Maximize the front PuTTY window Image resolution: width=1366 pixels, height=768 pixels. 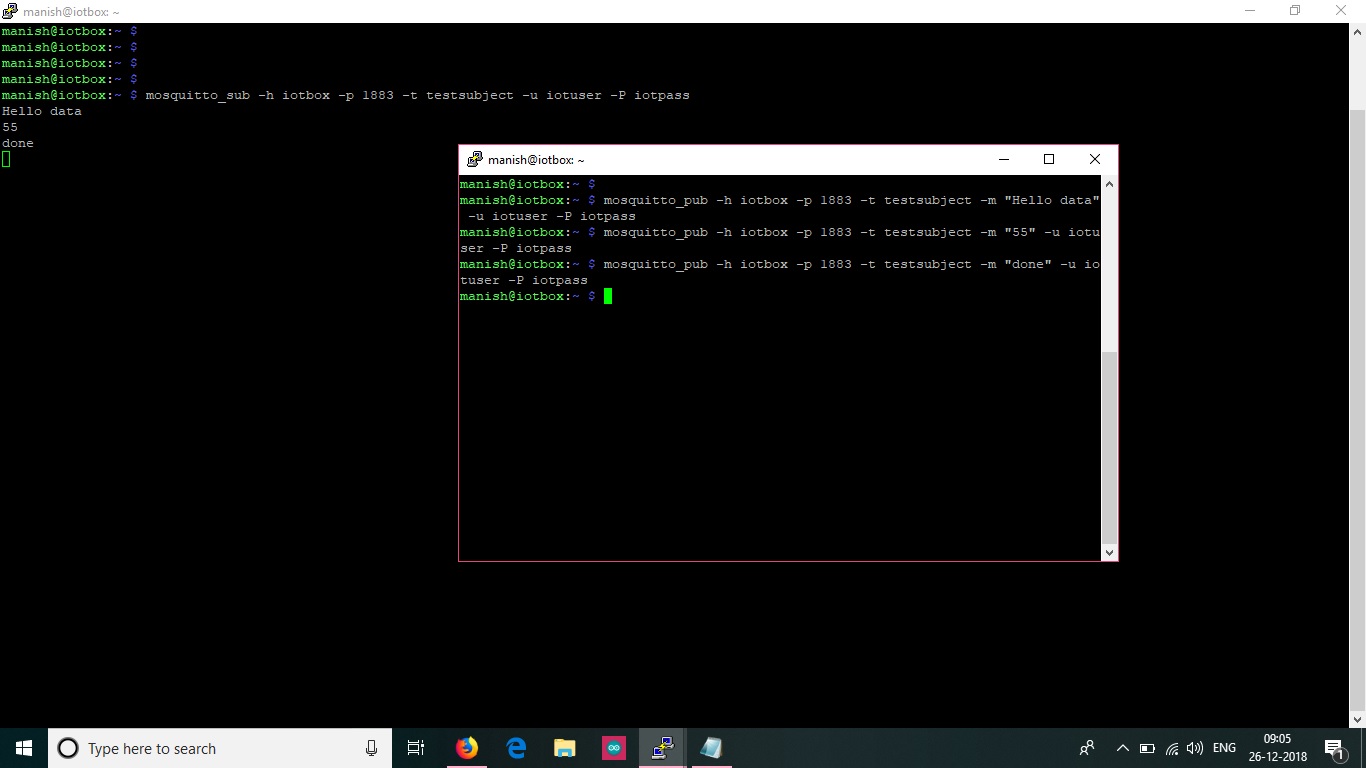1049,159
